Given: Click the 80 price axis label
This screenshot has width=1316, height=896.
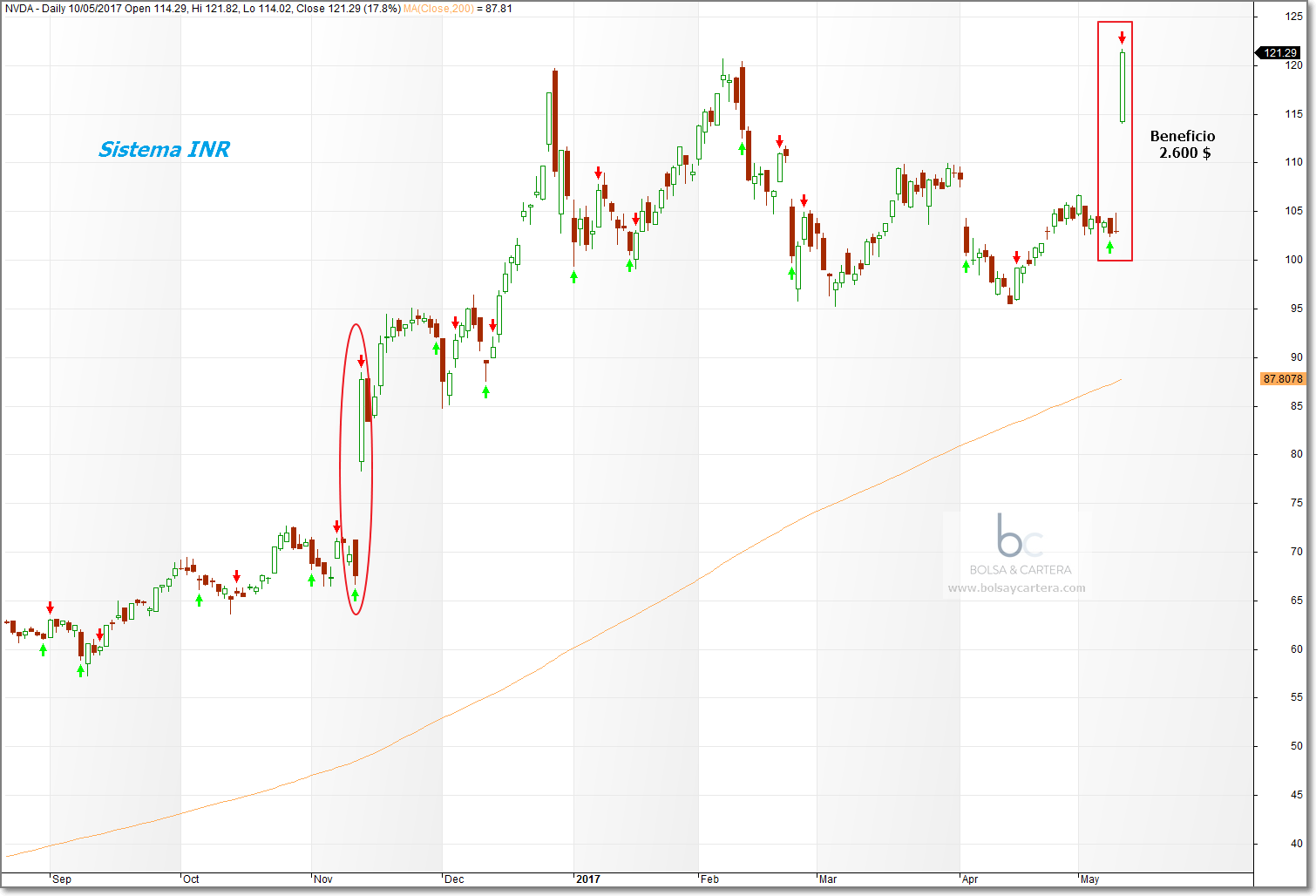Looking at the screenshot, I should tap(1297, 454).
